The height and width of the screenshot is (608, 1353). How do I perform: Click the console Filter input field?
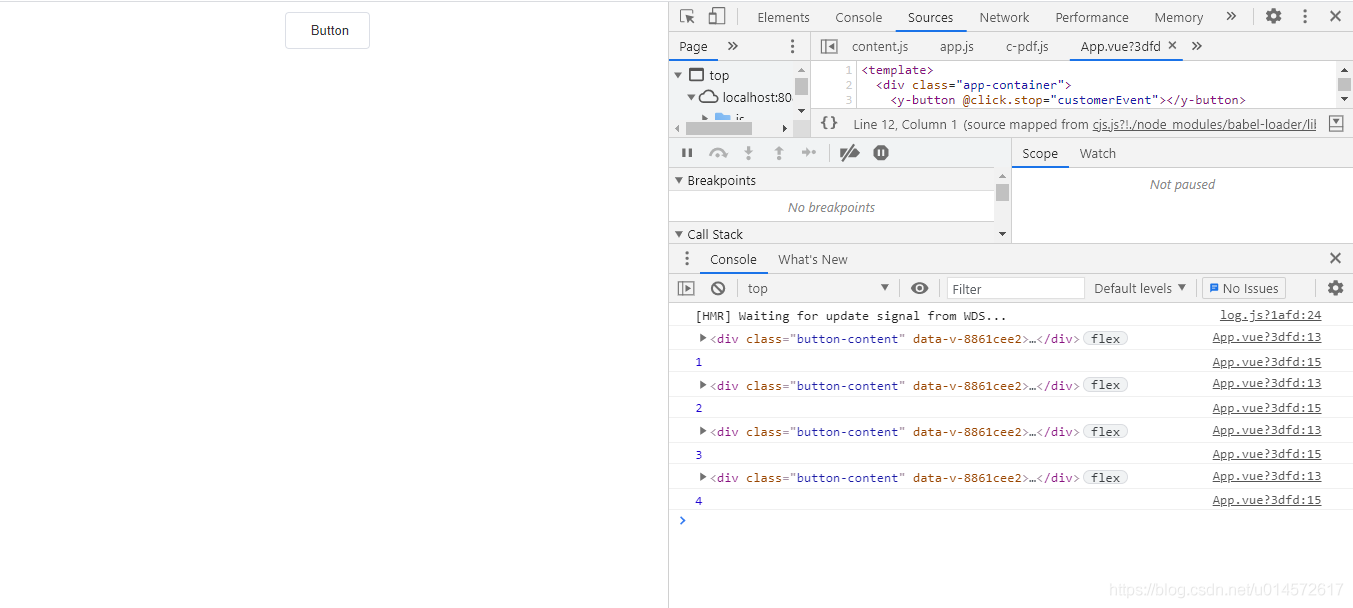coord(1016,288)
